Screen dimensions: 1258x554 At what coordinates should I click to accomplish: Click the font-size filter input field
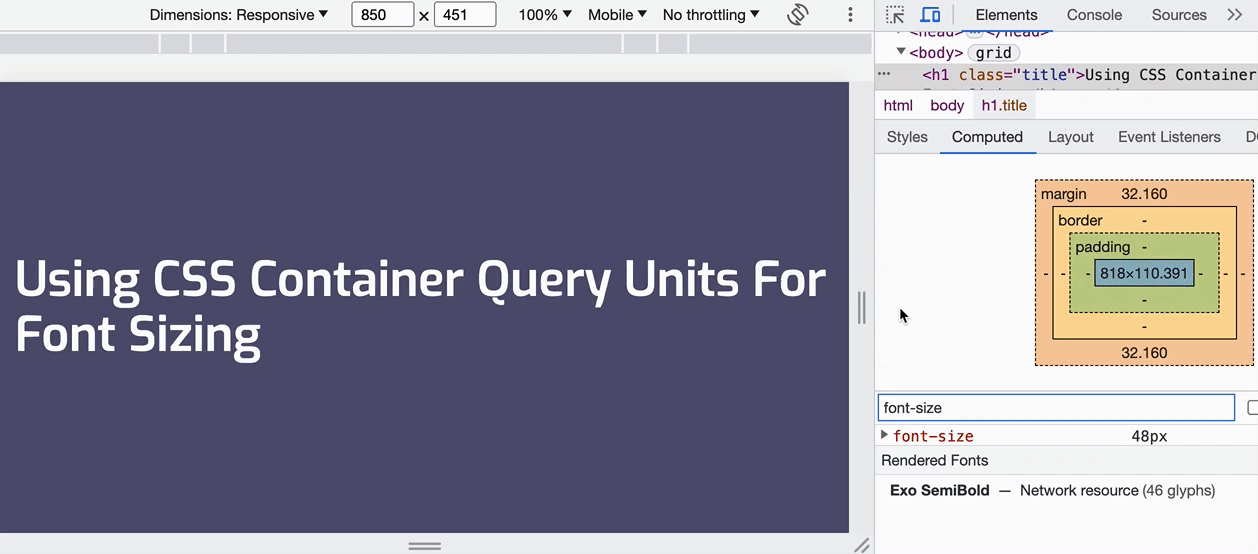1056,407
